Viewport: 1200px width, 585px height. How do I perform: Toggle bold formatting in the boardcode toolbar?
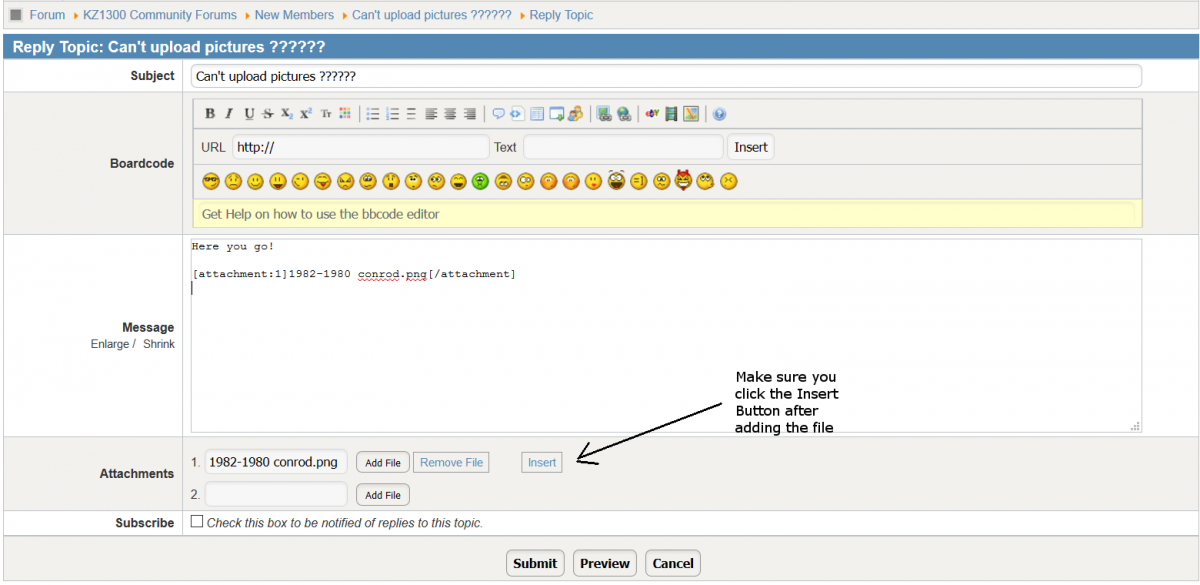click(x=210, y=114)
